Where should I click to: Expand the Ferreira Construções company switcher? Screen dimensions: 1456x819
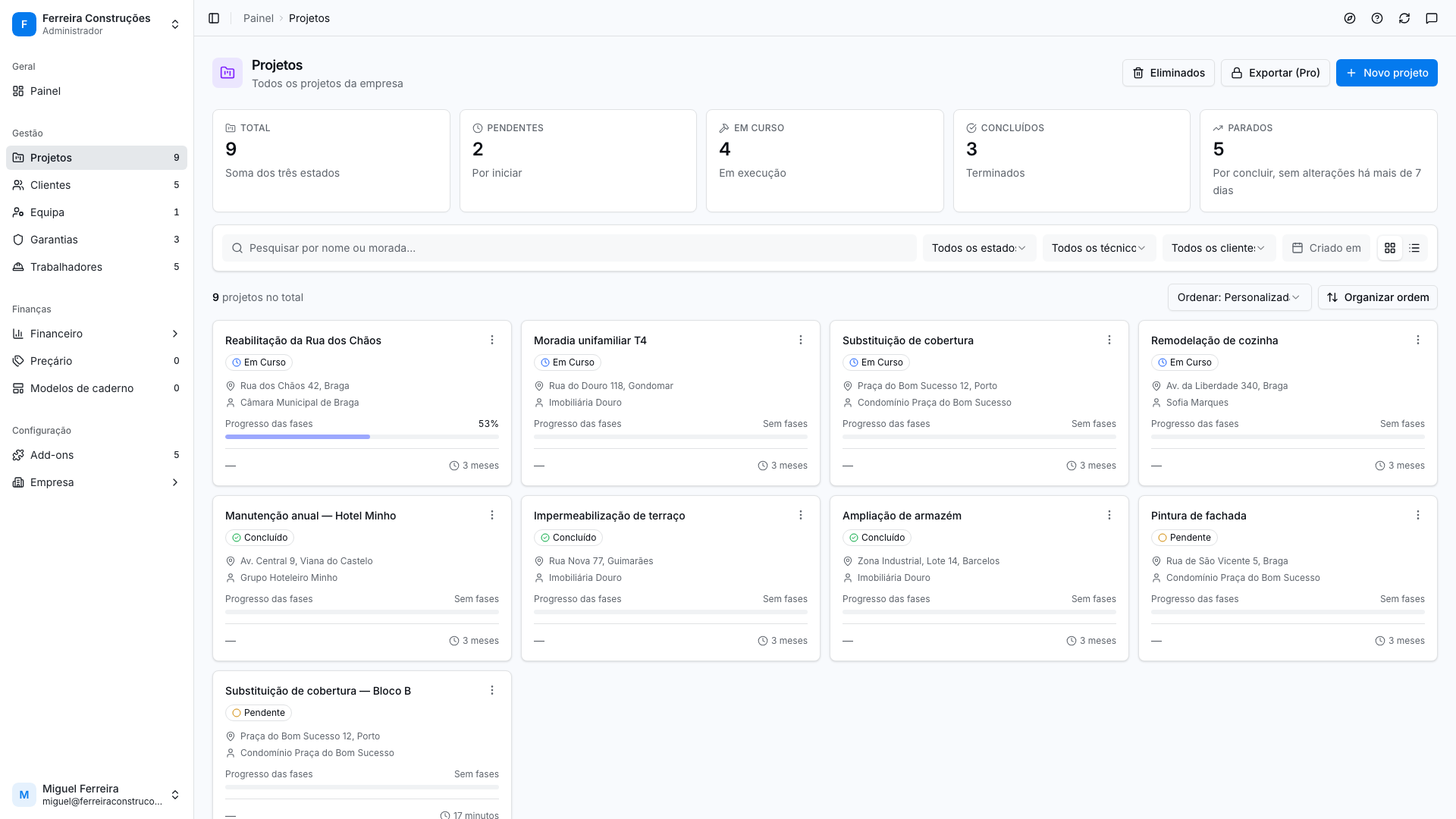click(97, 24)
